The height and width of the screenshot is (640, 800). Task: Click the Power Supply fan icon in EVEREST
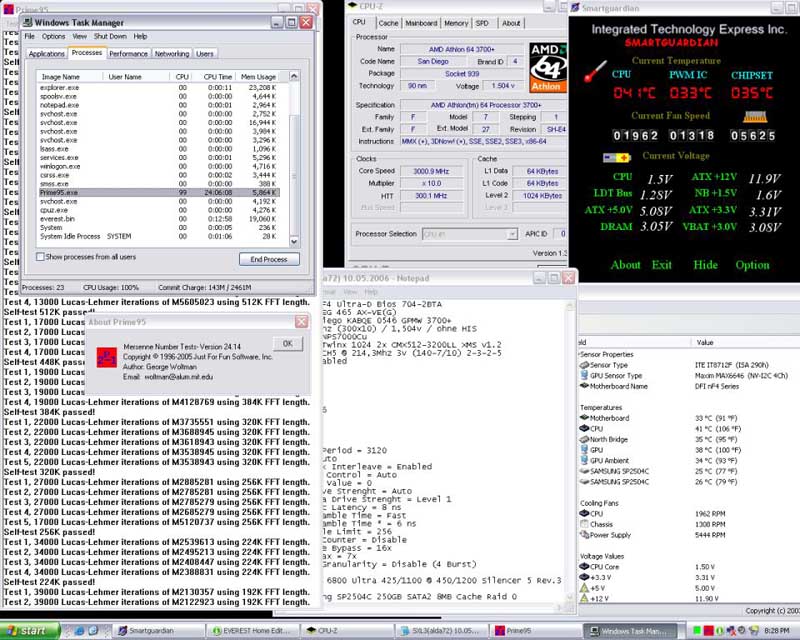pyautogui.click(x=584, y=534)
